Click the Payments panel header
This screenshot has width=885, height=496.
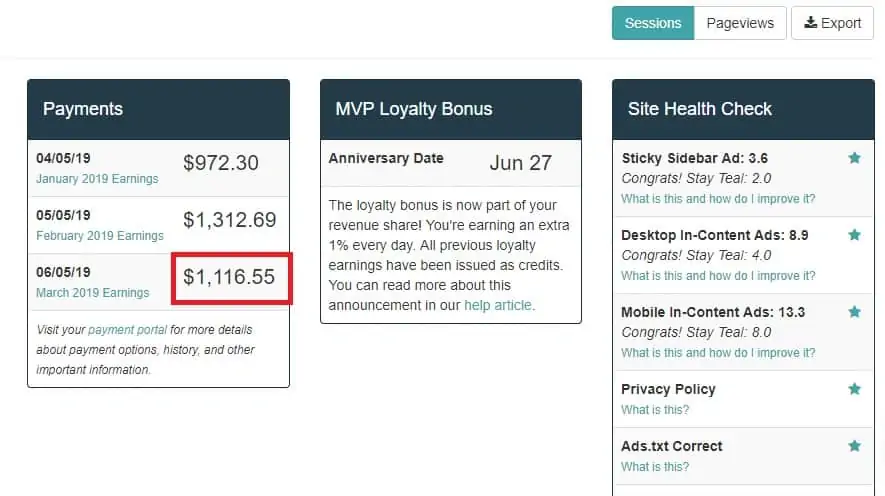click(159, 109)
